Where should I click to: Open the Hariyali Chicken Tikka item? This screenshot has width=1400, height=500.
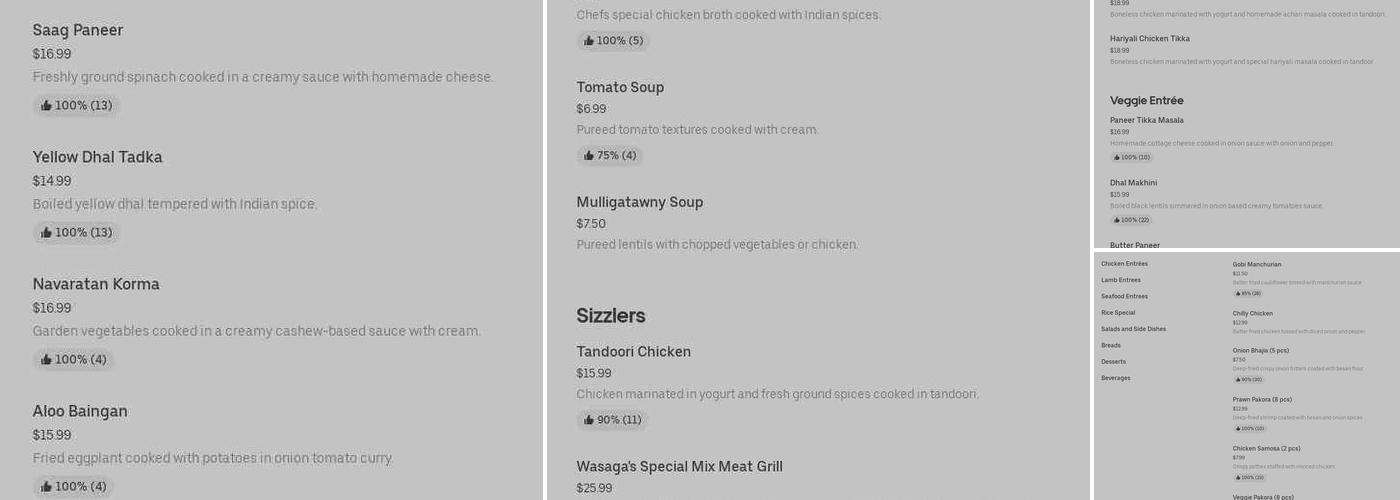click(1150, 39)
